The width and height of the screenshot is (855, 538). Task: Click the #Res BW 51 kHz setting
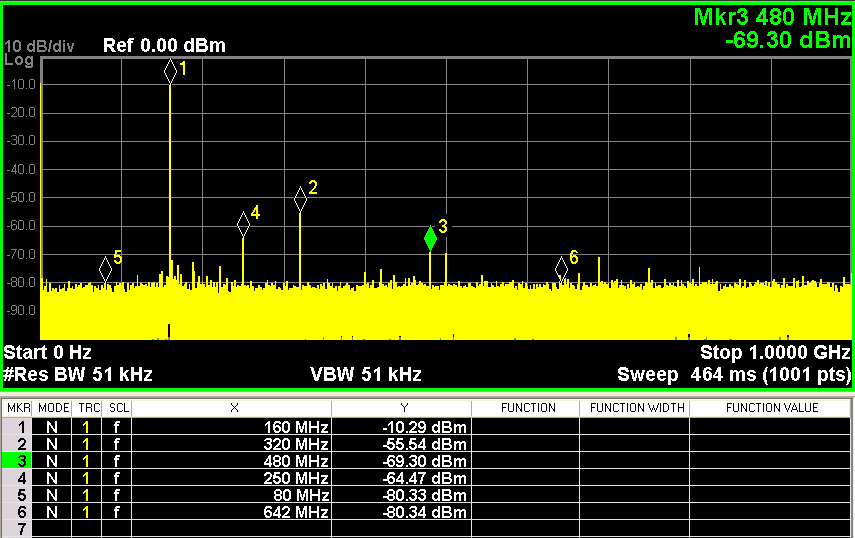pos(78,375)
